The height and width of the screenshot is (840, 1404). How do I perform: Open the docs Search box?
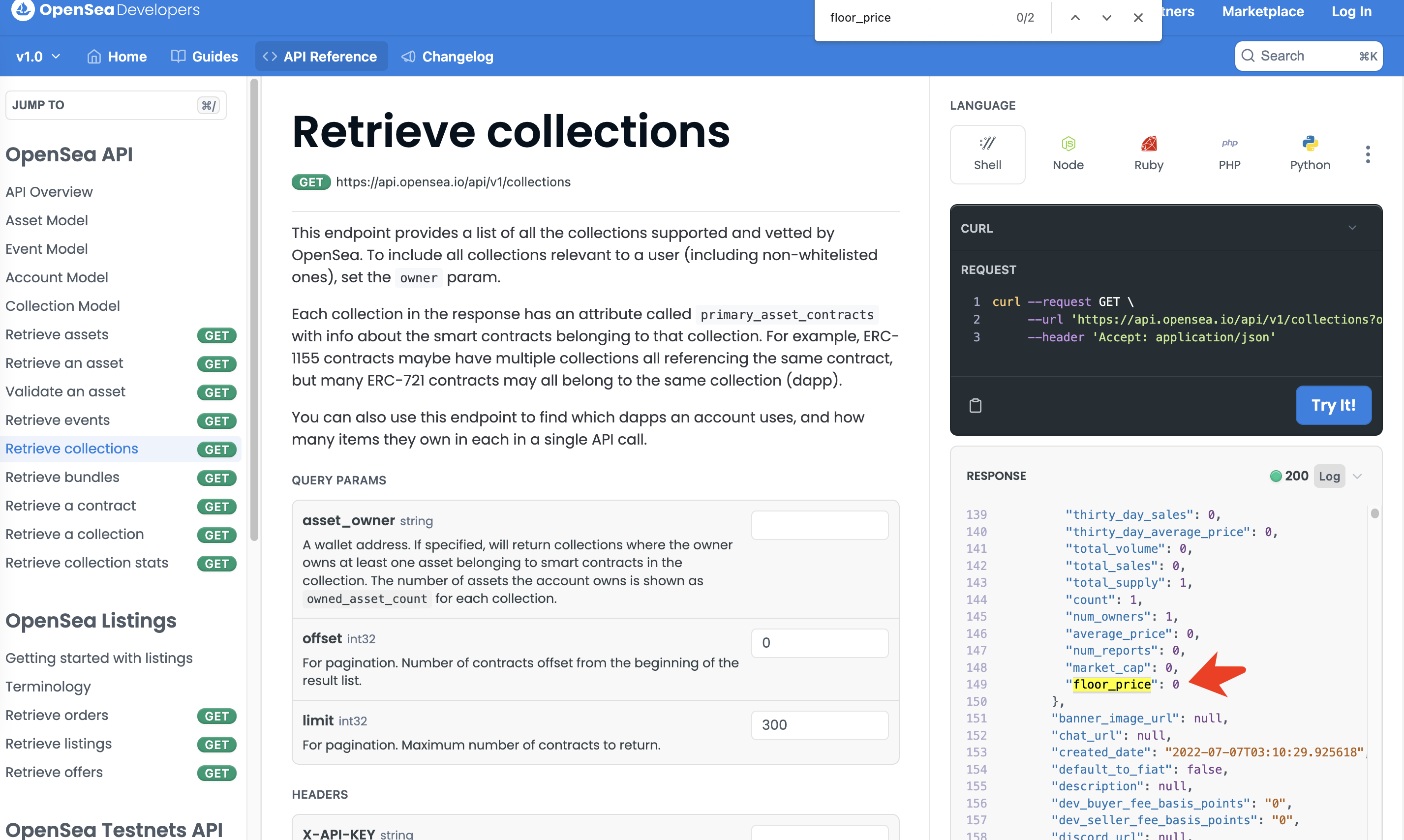[1309, 56]
